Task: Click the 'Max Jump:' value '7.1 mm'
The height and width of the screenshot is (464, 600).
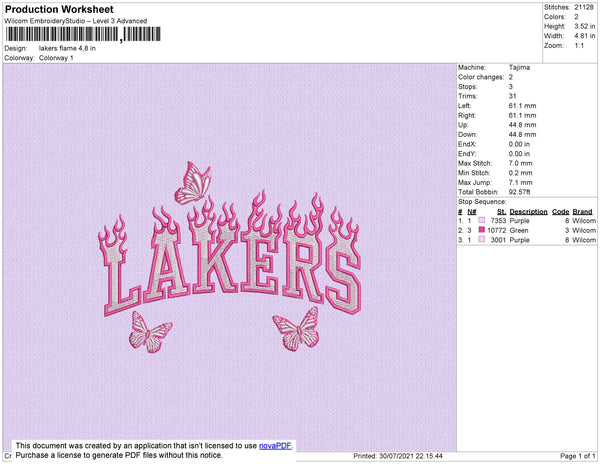Action: point(520,182)
